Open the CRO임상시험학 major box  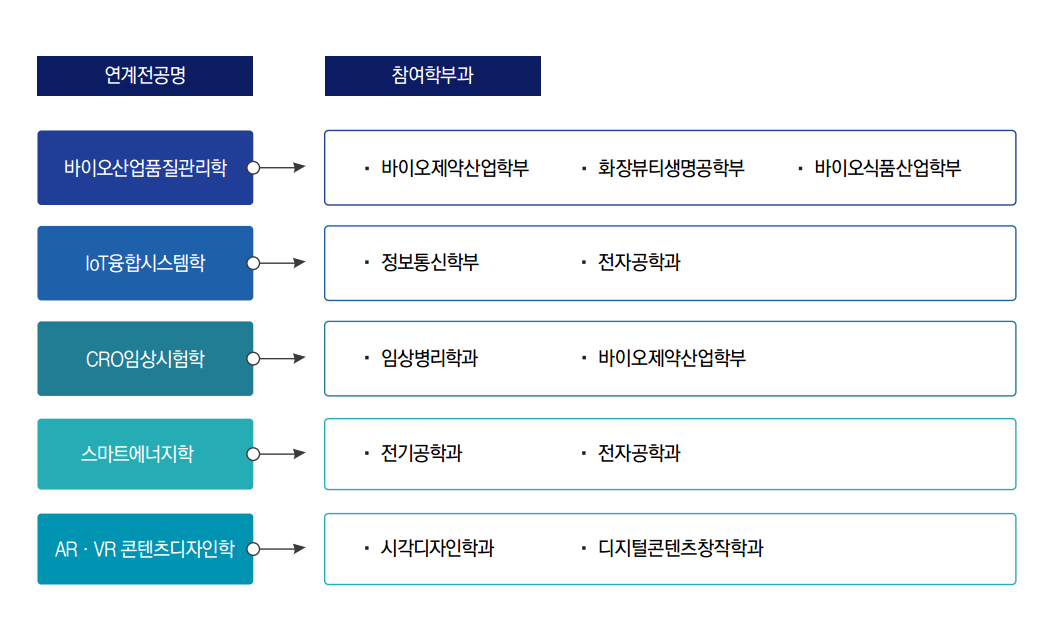click(145, 359)
